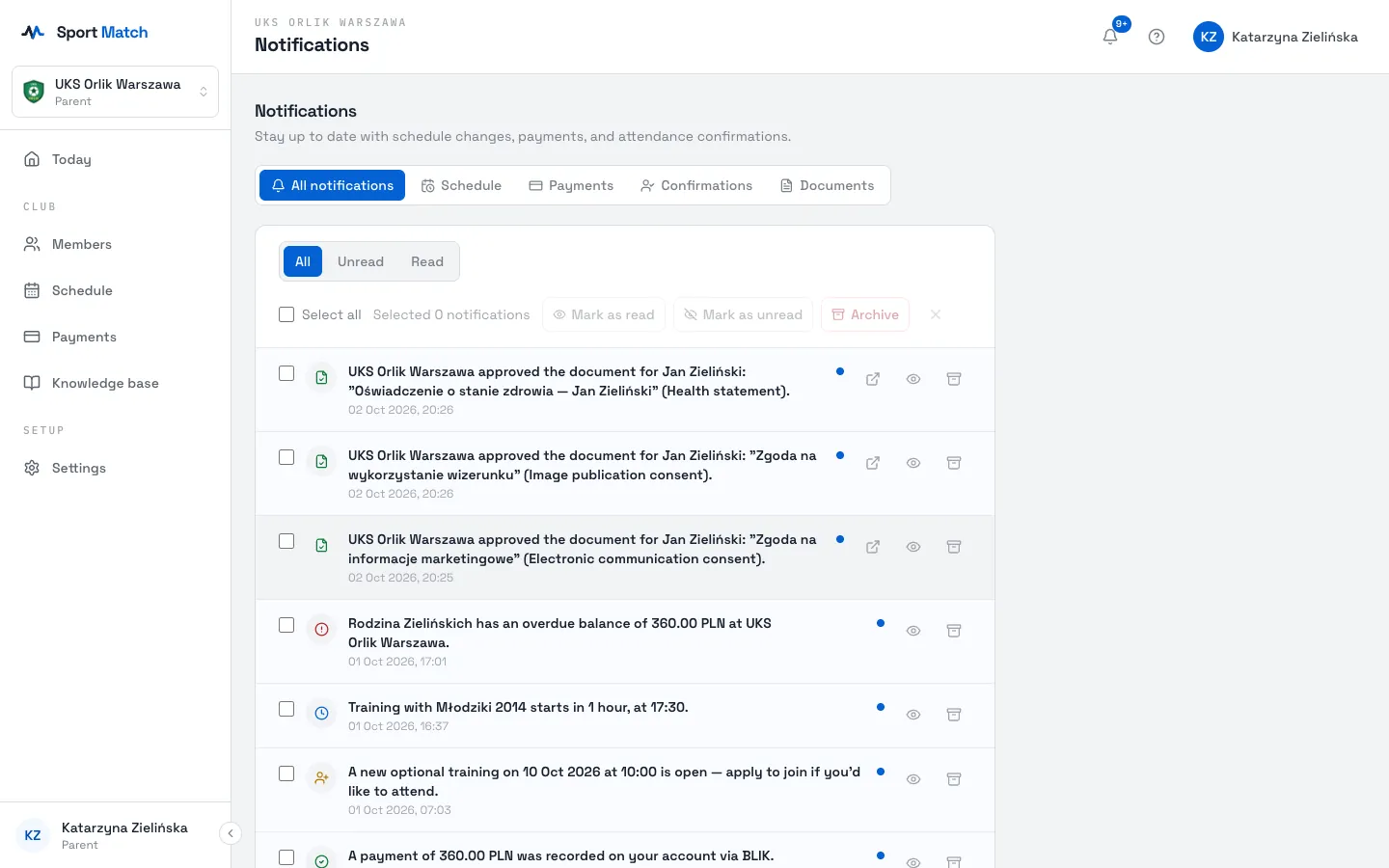Check the Health statement notification checkbox
Screen dimensions: 1389x868
pyautogui.click(x=286, y=373)
